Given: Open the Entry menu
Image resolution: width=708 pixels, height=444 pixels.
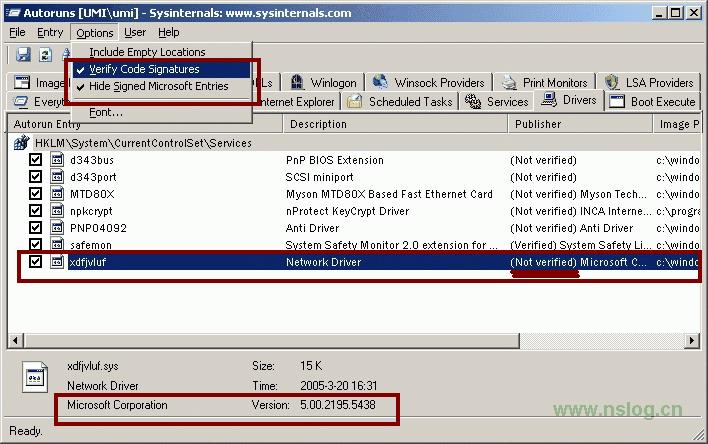Looking at the screenshot, I should 50,33.
